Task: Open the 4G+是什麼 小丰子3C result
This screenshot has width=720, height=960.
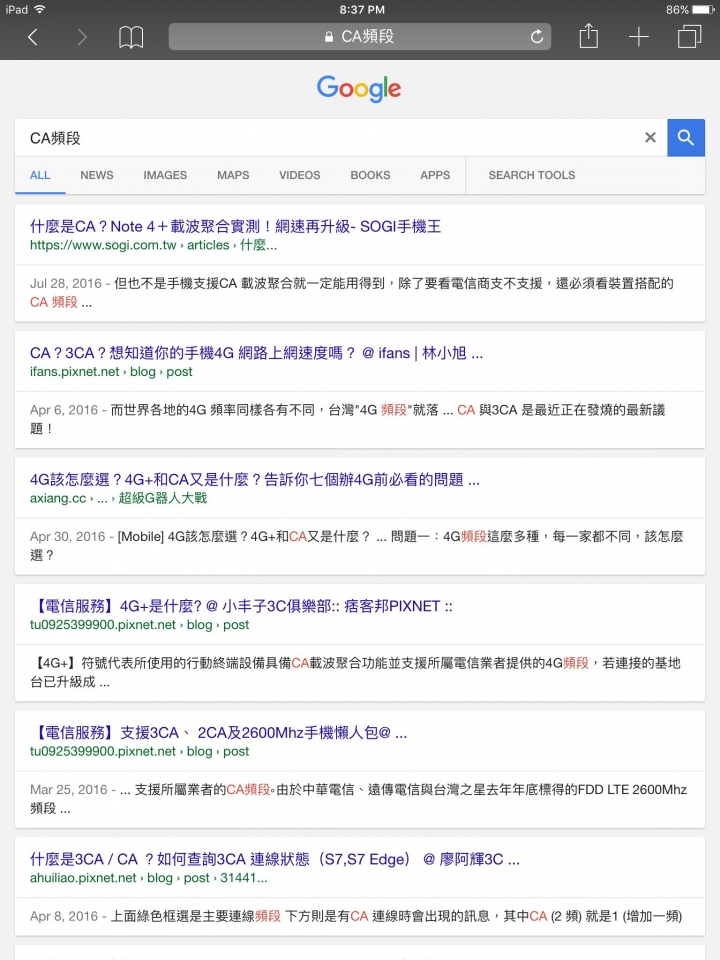Action: 241,606
